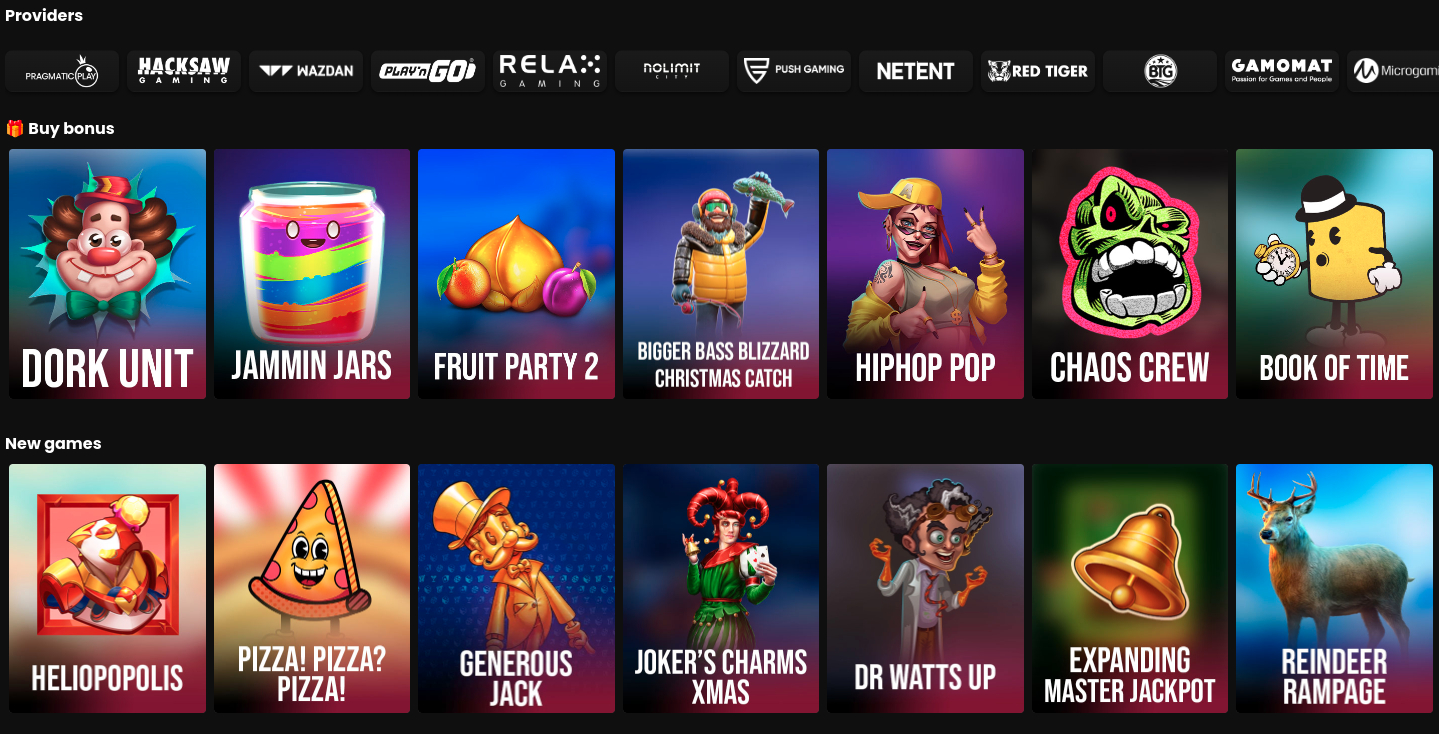Image resolution: width=1439 pixels, height=734 pixels.
Task: Select the Pragmatic Play provider logo
Action: click(x=62, y=71)
